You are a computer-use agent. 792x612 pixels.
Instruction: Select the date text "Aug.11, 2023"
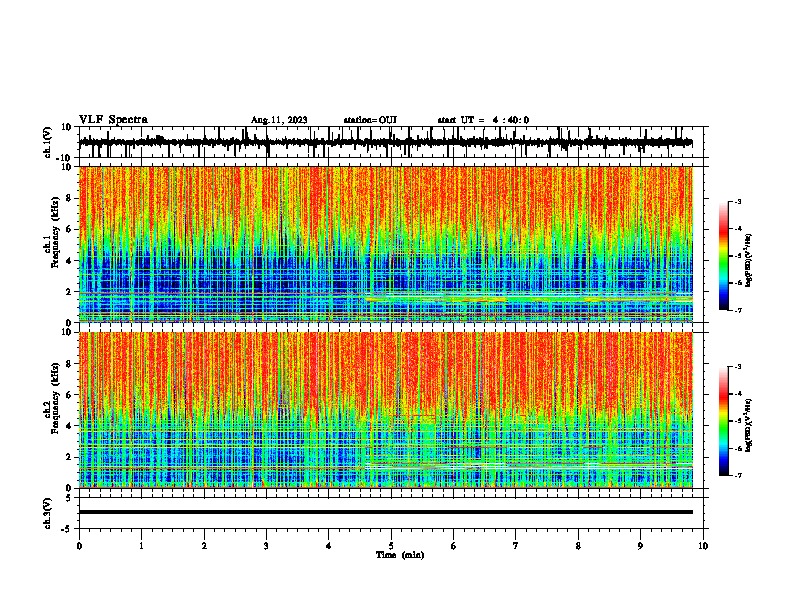(279, 120)
